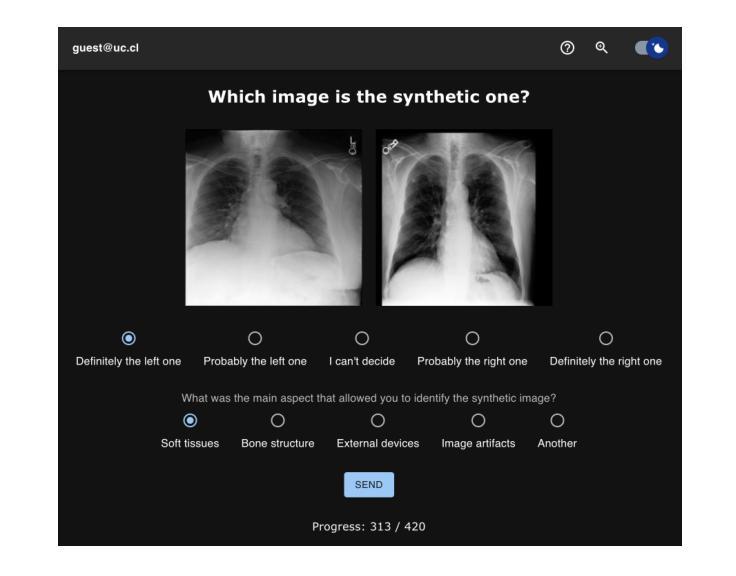Click the "Definitely the left one" label text
This screenshot has height=576, width=736.
(x=129, y=361)
